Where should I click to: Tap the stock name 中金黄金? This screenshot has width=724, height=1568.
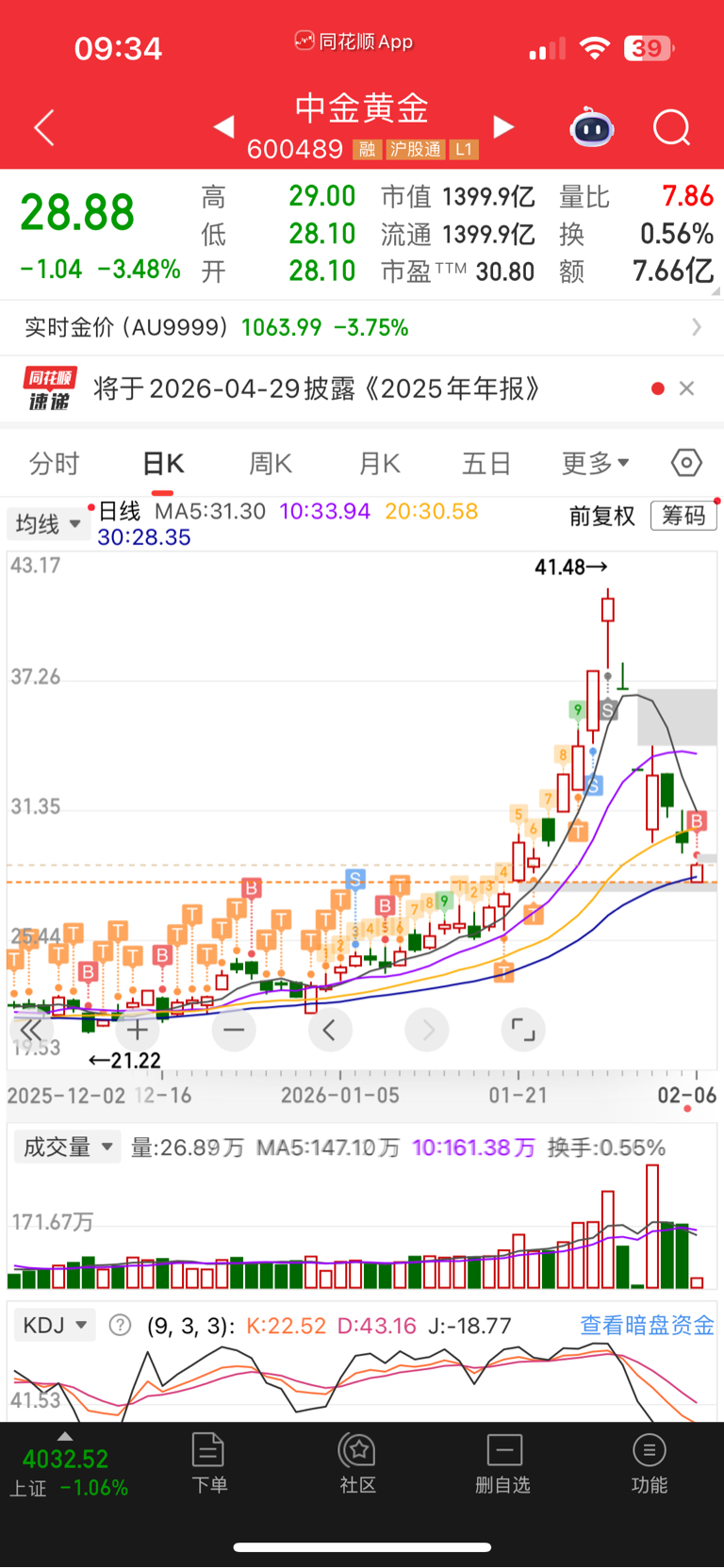point(362,107)
